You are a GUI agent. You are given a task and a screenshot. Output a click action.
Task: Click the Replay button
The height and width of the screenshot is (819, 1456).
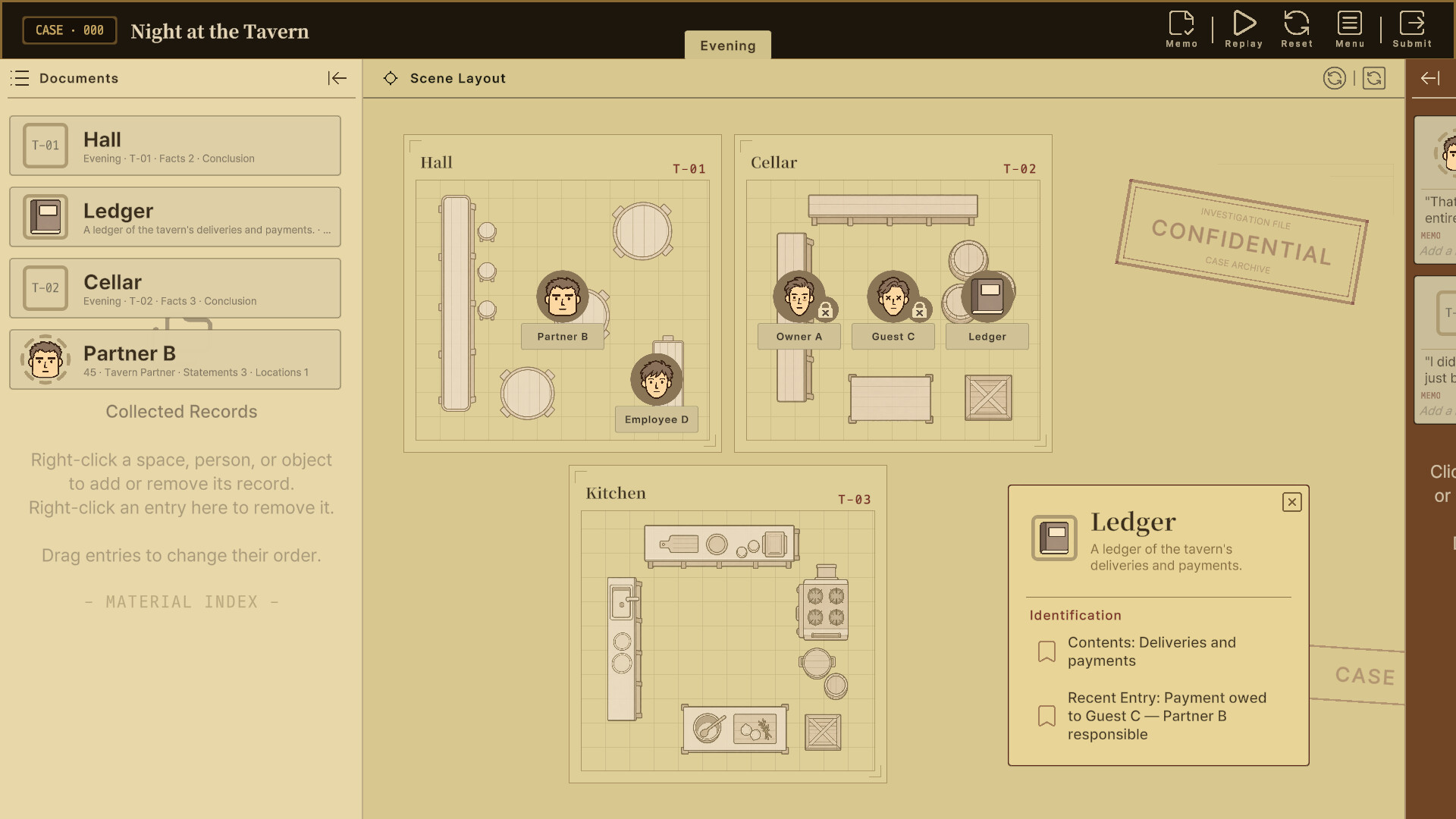click(x=1244, y=30)
